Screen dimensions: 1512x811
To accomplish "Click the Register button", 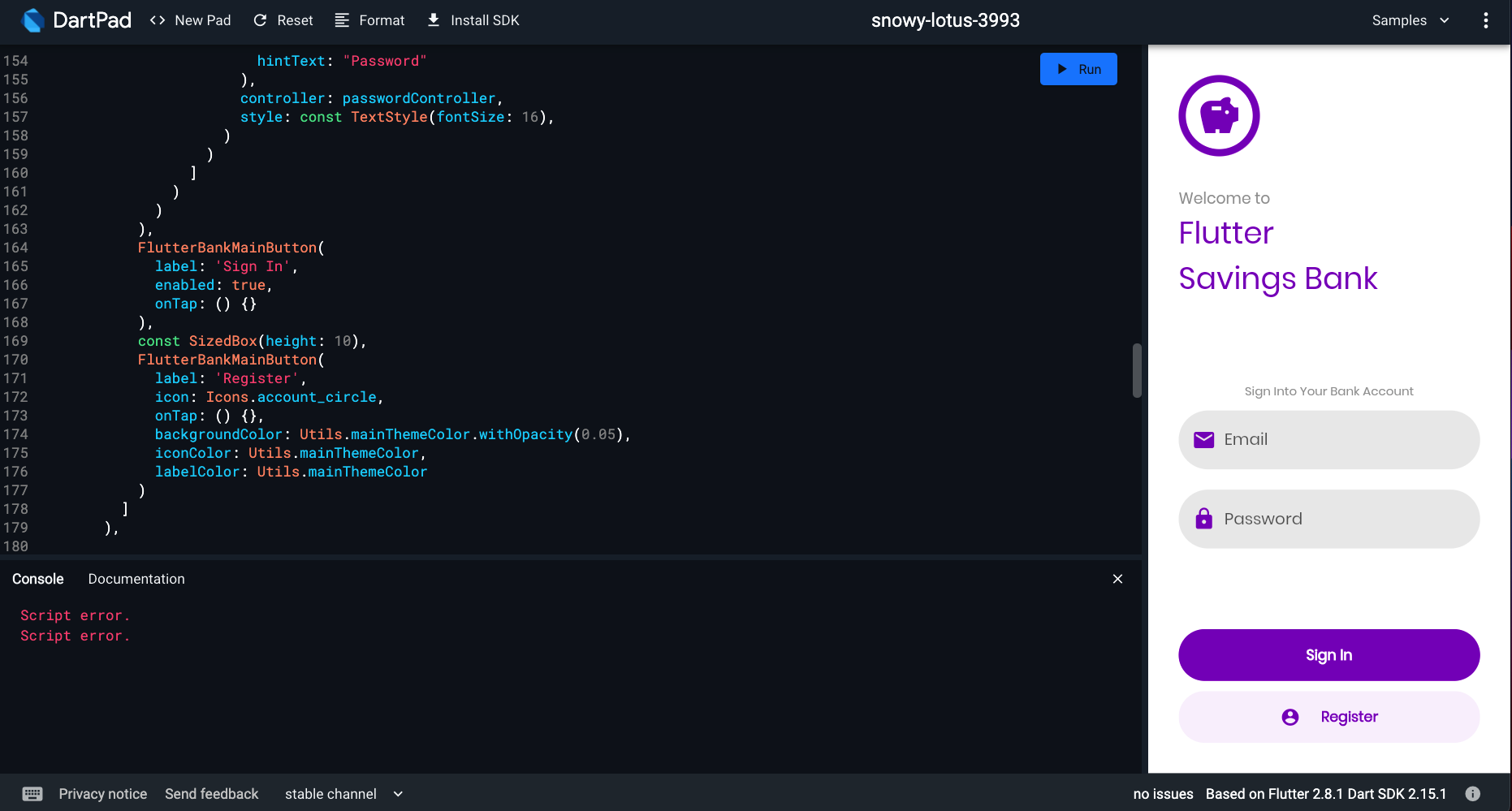I will [x=1328, y=717].
